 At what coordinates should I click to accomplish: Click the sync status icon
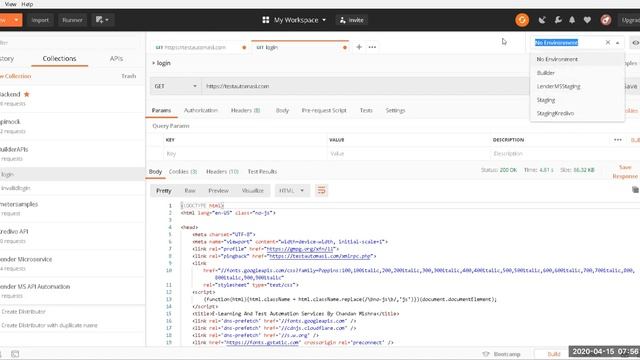(x=522, y=20)
